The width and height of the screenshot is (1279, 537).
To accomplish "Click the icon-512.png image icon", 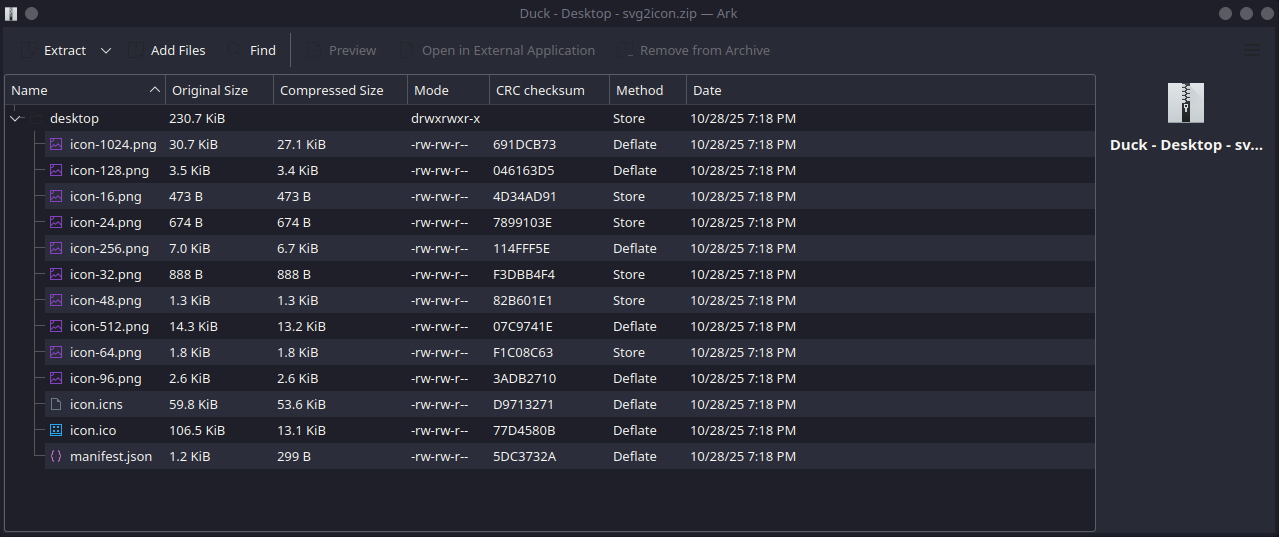I will tap(56, 326).
